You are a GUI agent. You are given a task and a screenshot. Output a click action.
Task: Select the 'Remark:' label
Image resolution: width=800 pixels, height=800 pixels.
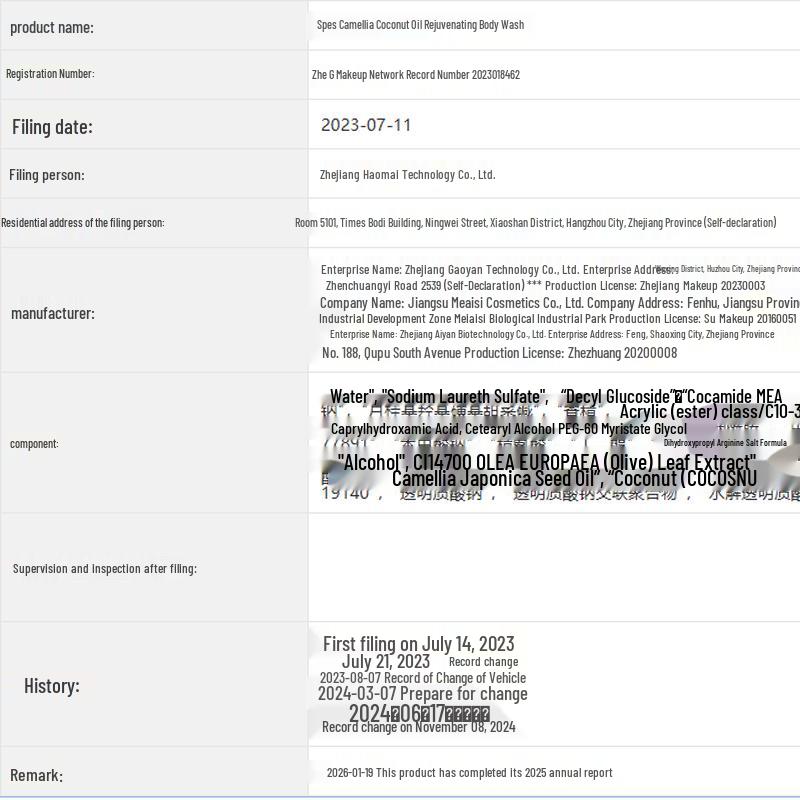[x=36, y=776]
